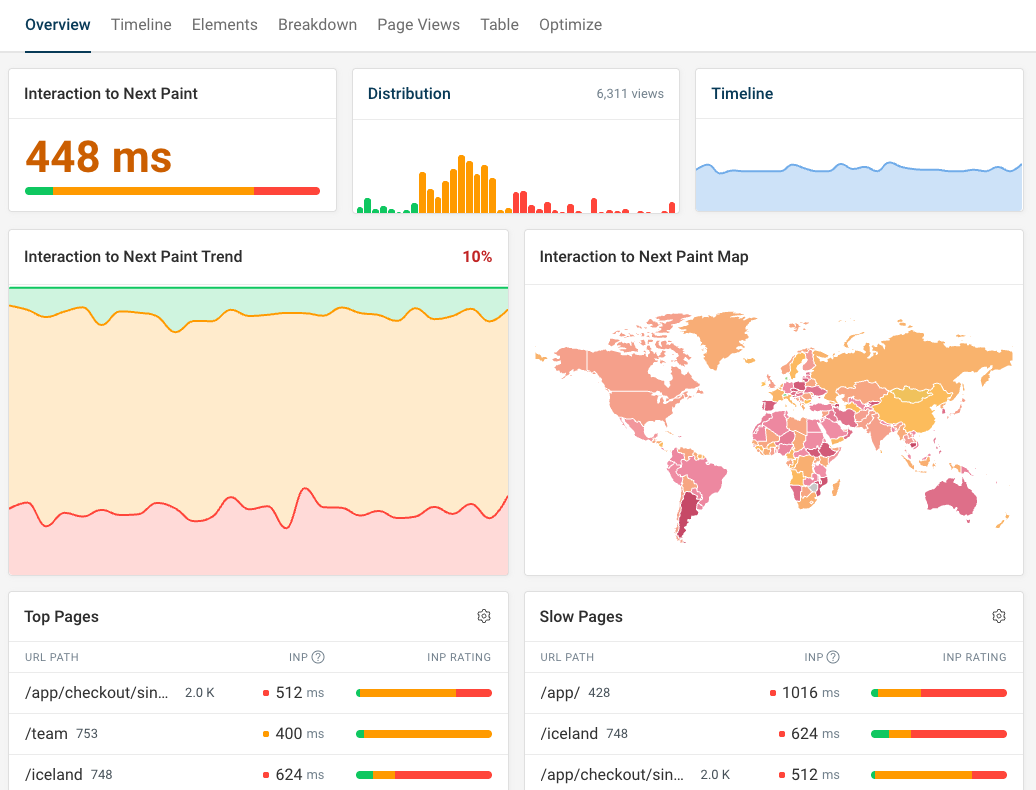Viewport: 1036px width, 790px height.
Task: Open the Elements tab
Action: (x=224, y=24)
